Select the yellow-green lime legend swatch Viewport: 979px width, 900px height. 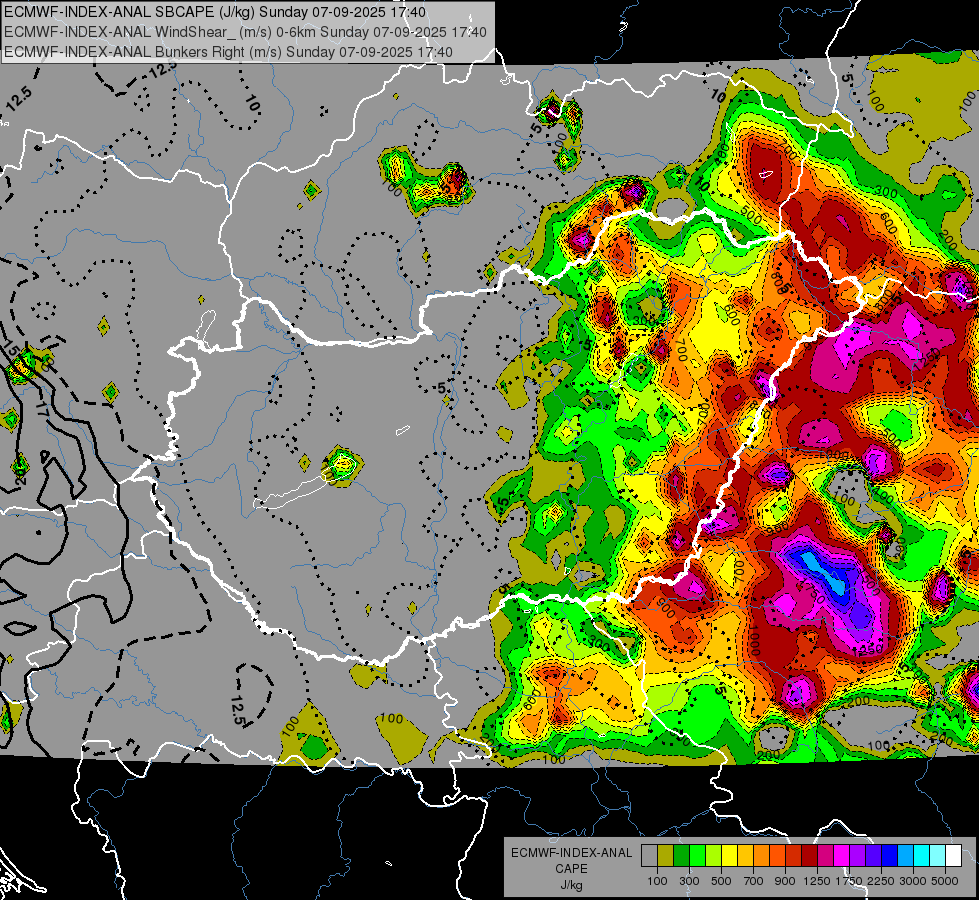713,855
